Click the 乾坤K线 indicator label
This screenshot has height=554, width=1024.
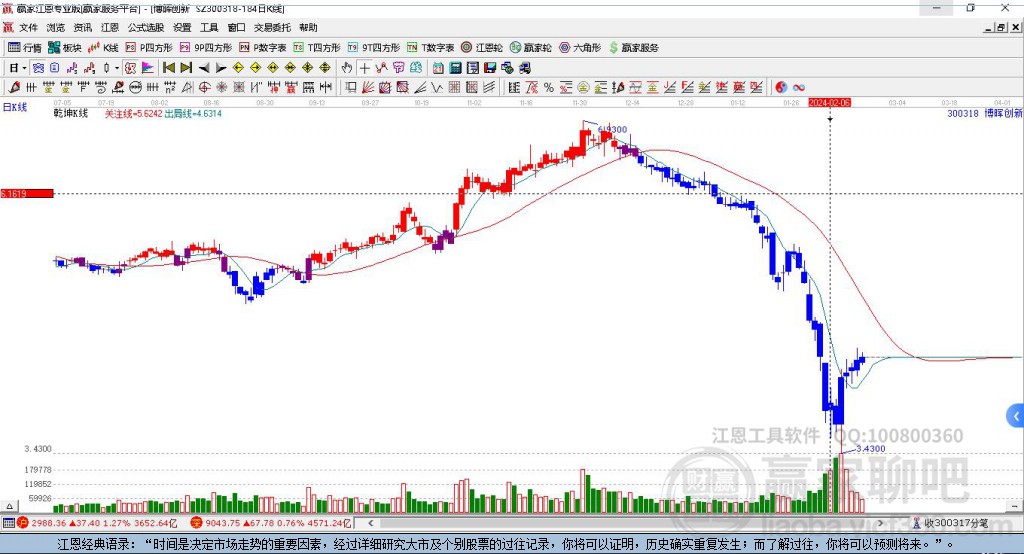coord(71,114)
